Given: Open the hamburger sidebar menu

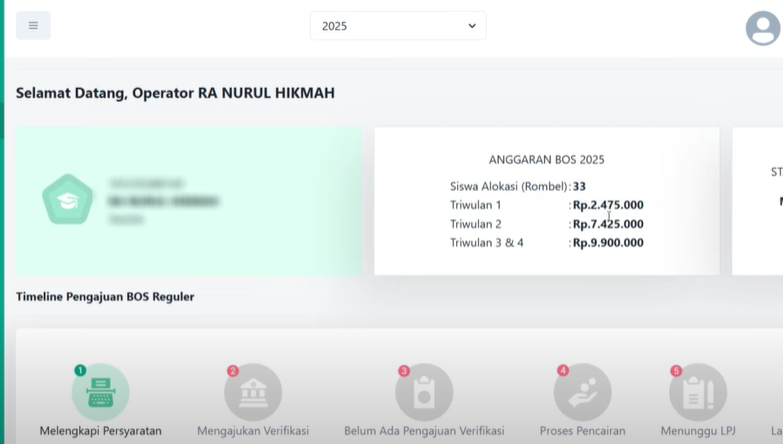Looking at the screenshot, I should (x=33, y=25).
